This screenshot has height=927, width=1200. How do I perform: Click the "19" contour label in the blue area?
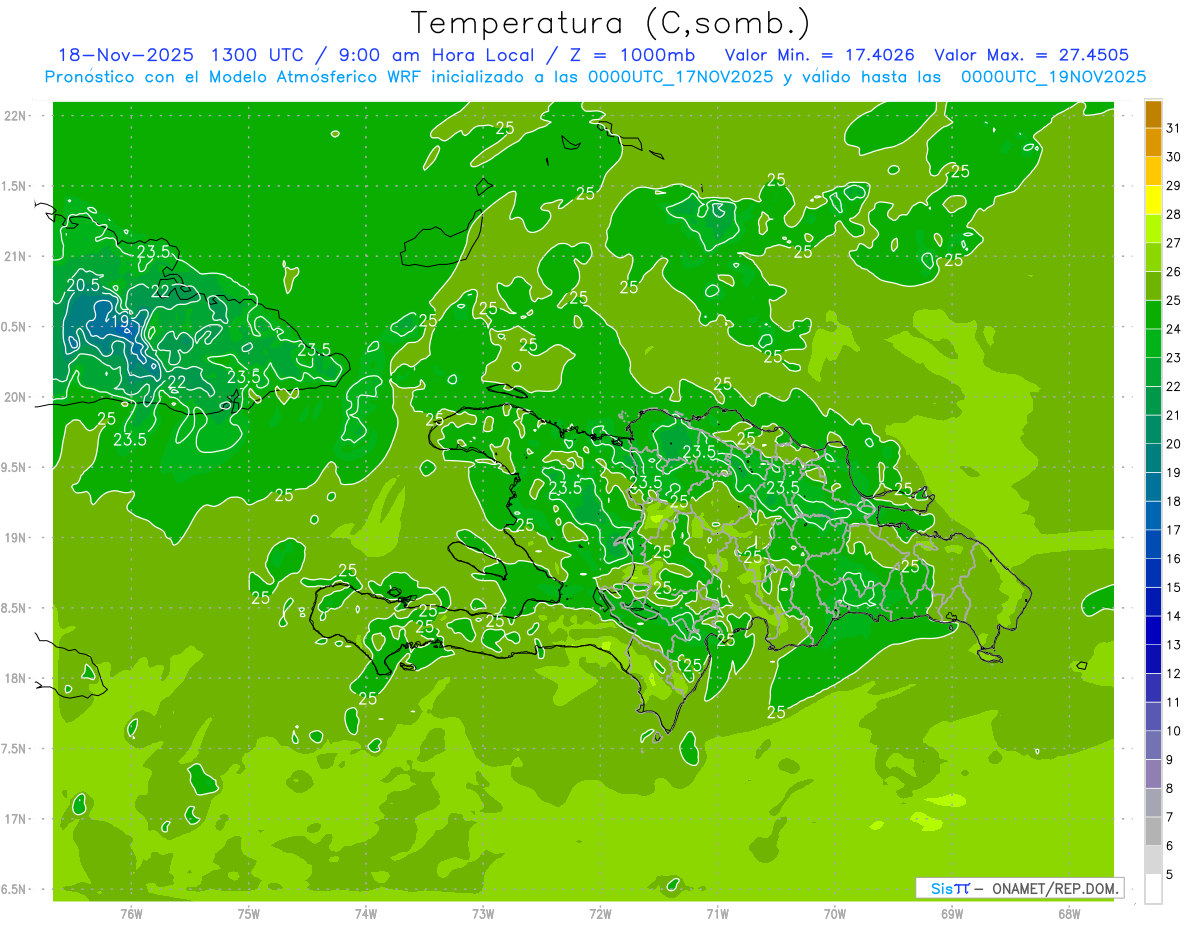(x=120, y=322)
